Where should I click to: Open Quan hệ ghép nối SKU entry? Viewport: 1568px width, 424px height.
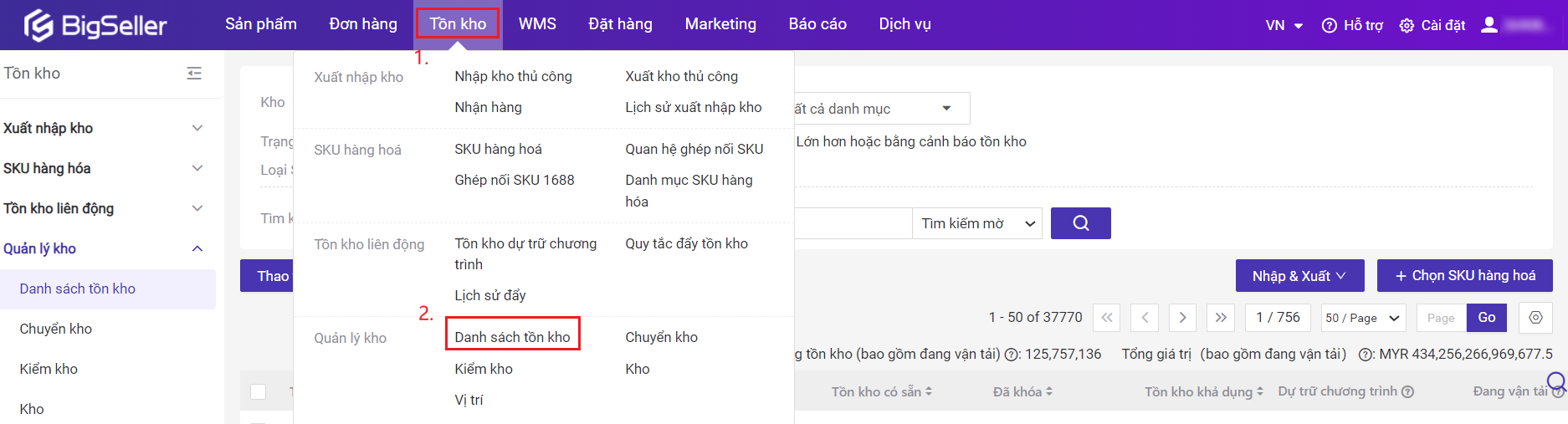click(x=694, y=149)
